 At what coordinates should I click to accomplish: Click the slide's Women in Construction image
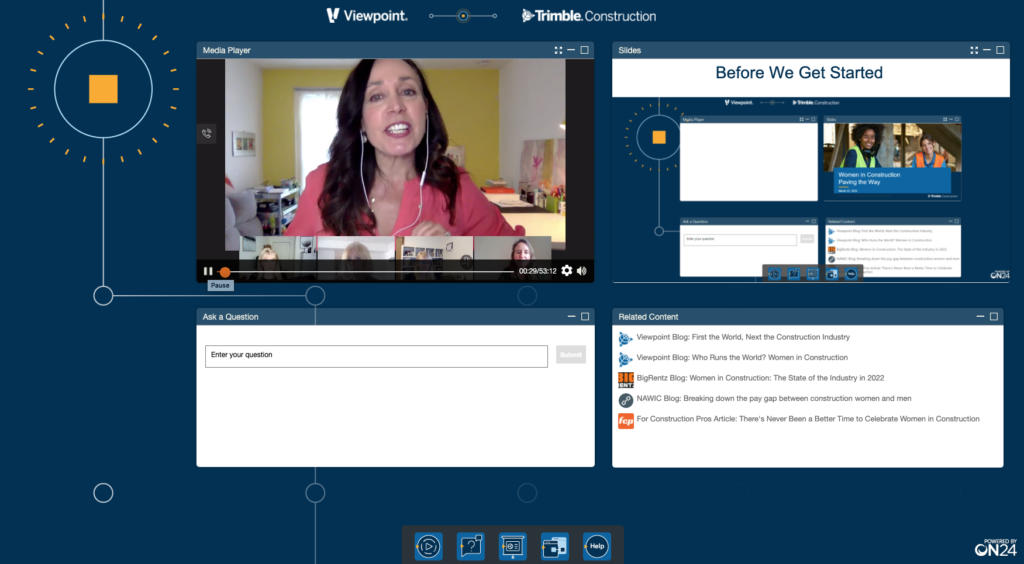coord(892,146)
